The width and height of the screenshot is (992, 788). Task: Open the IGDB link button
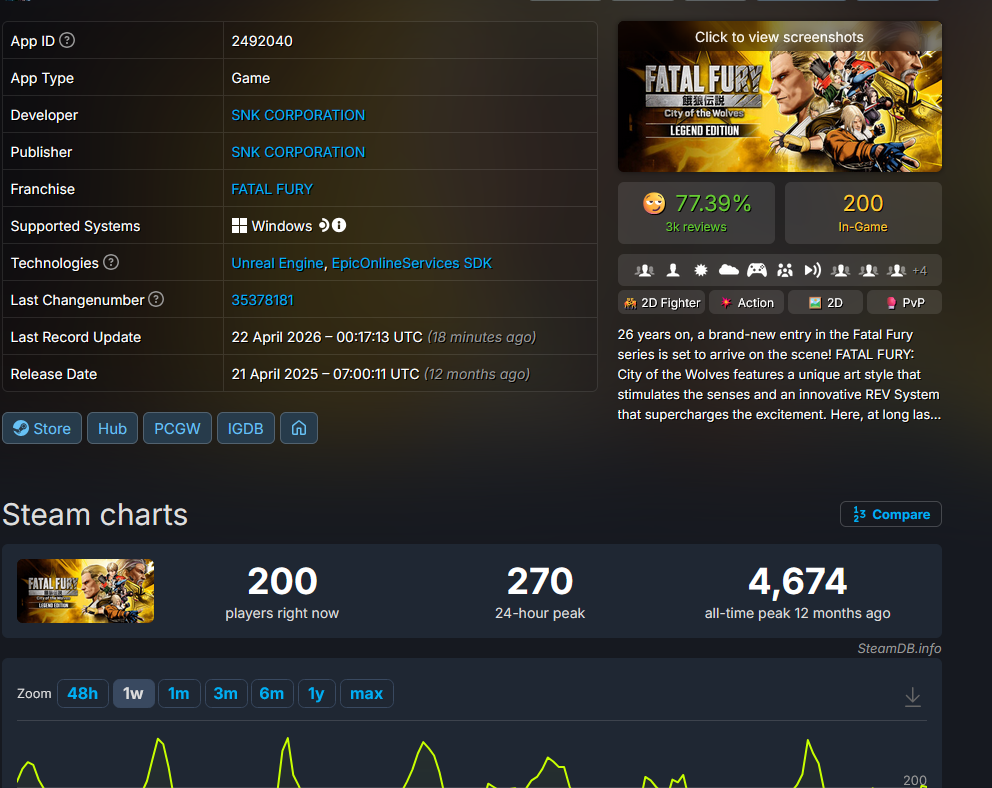[x=245, y=428]
